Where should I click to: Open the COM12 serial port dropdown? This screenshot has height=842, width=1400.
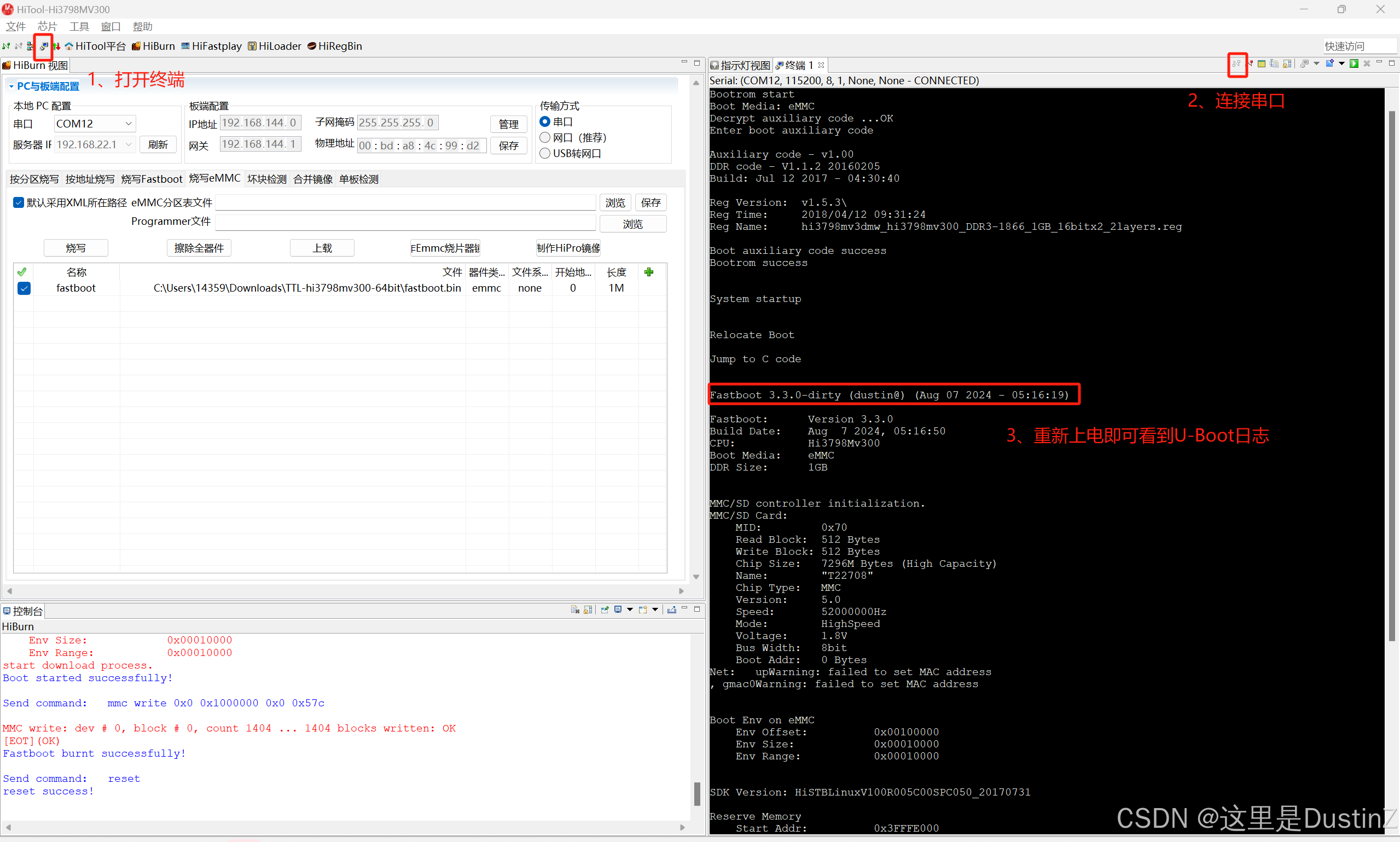[95, 124]
